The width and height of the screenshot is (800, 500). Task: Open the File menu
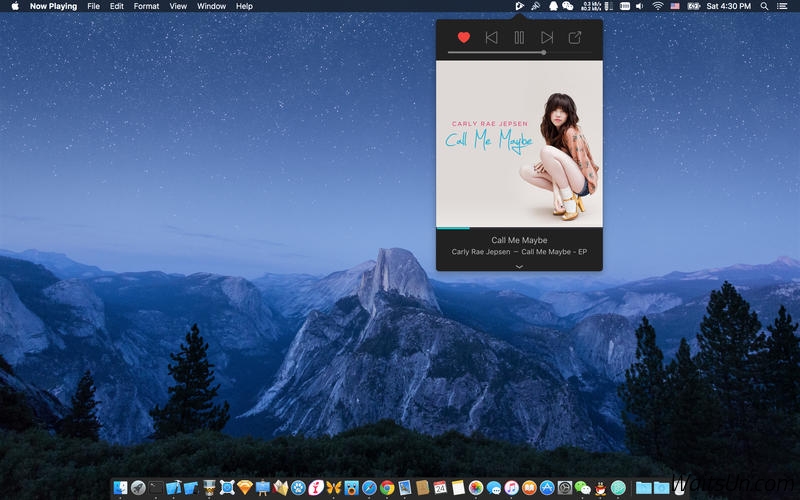point(93,6)
